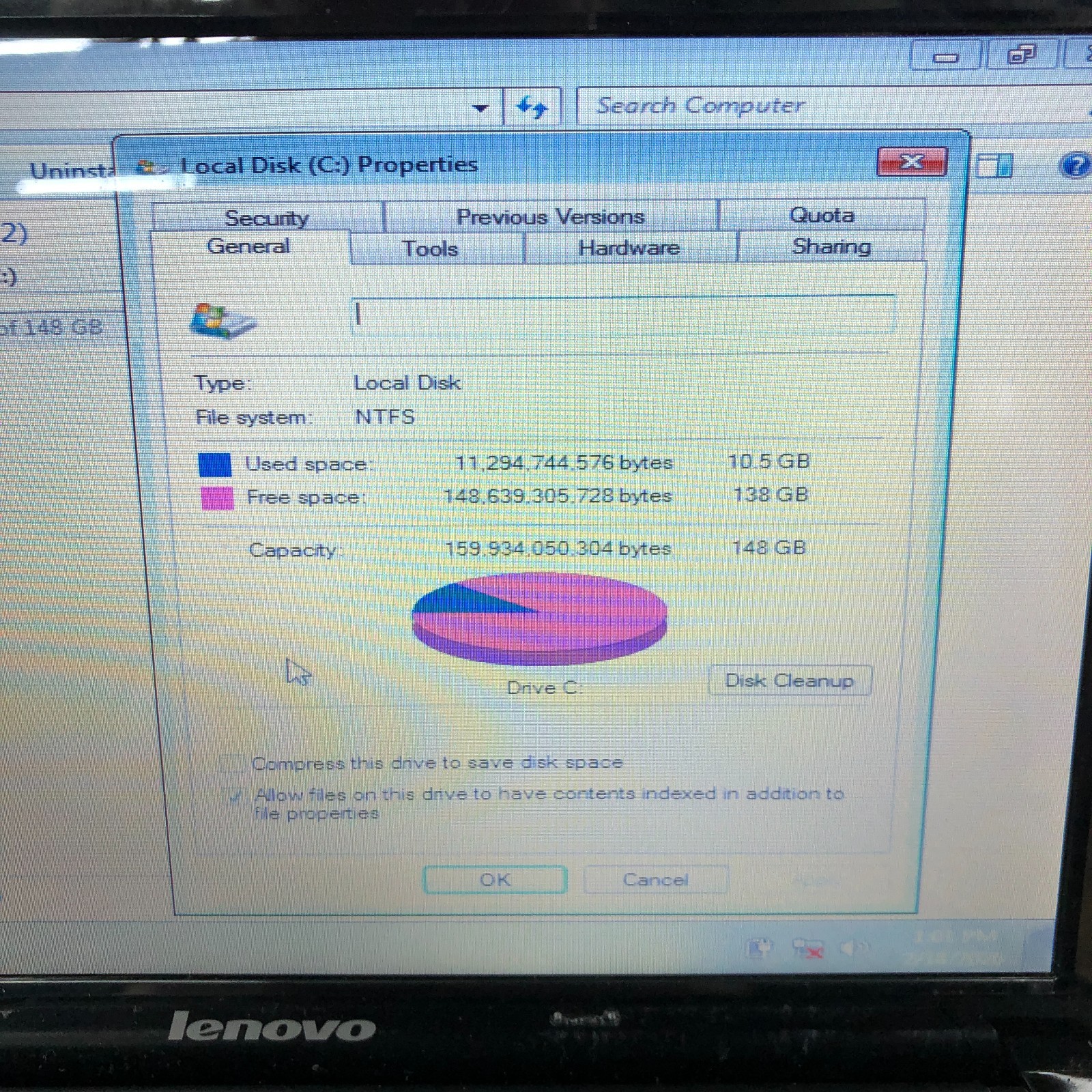Screen dimensions: 1092x1092
Task: Click the Explorer refresh arrows button
Action: point(532,107)
